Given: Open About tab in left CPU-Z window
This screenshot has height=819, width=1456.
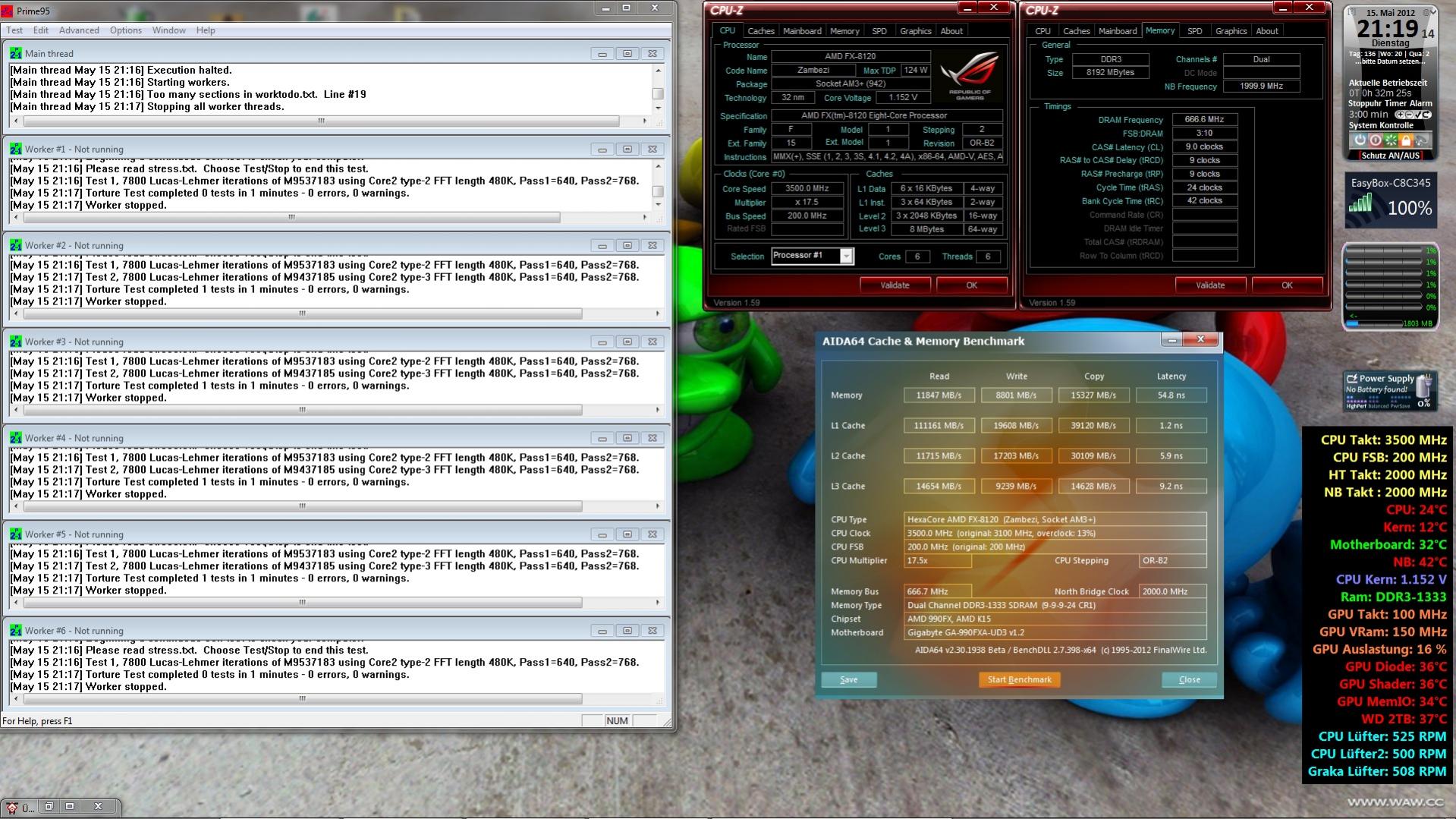Looking at the screenshot, I should (951, 31).
